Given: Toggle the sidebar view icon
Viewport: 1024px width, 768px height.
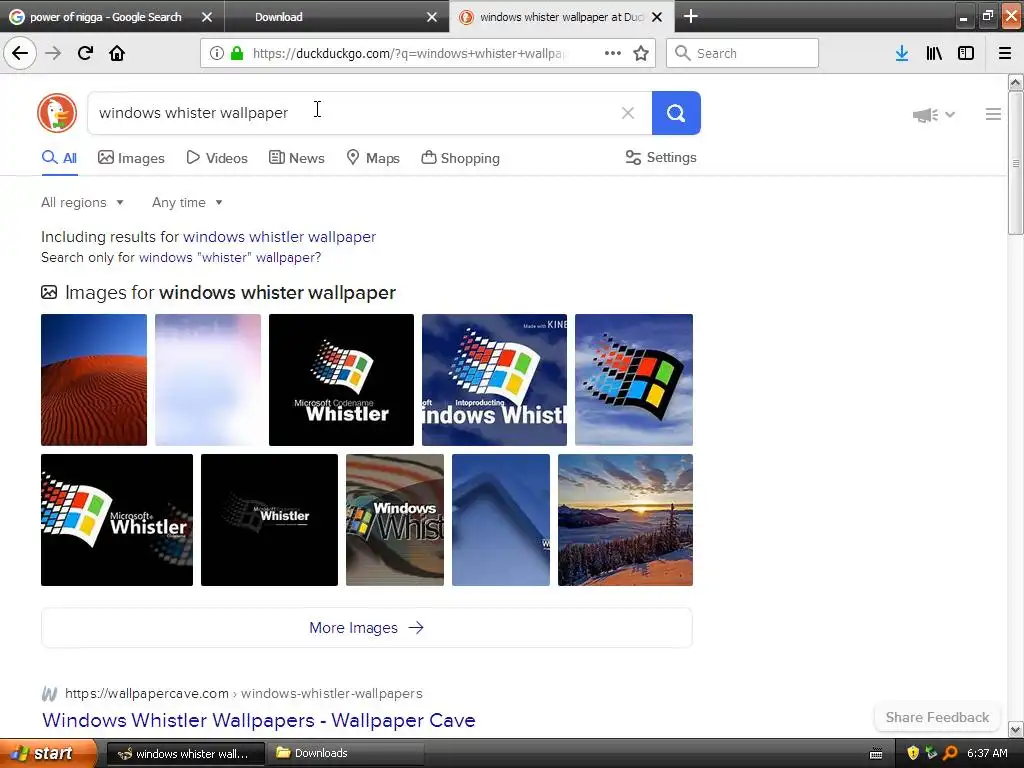Looking at the screenshot, I should [966, 53].
